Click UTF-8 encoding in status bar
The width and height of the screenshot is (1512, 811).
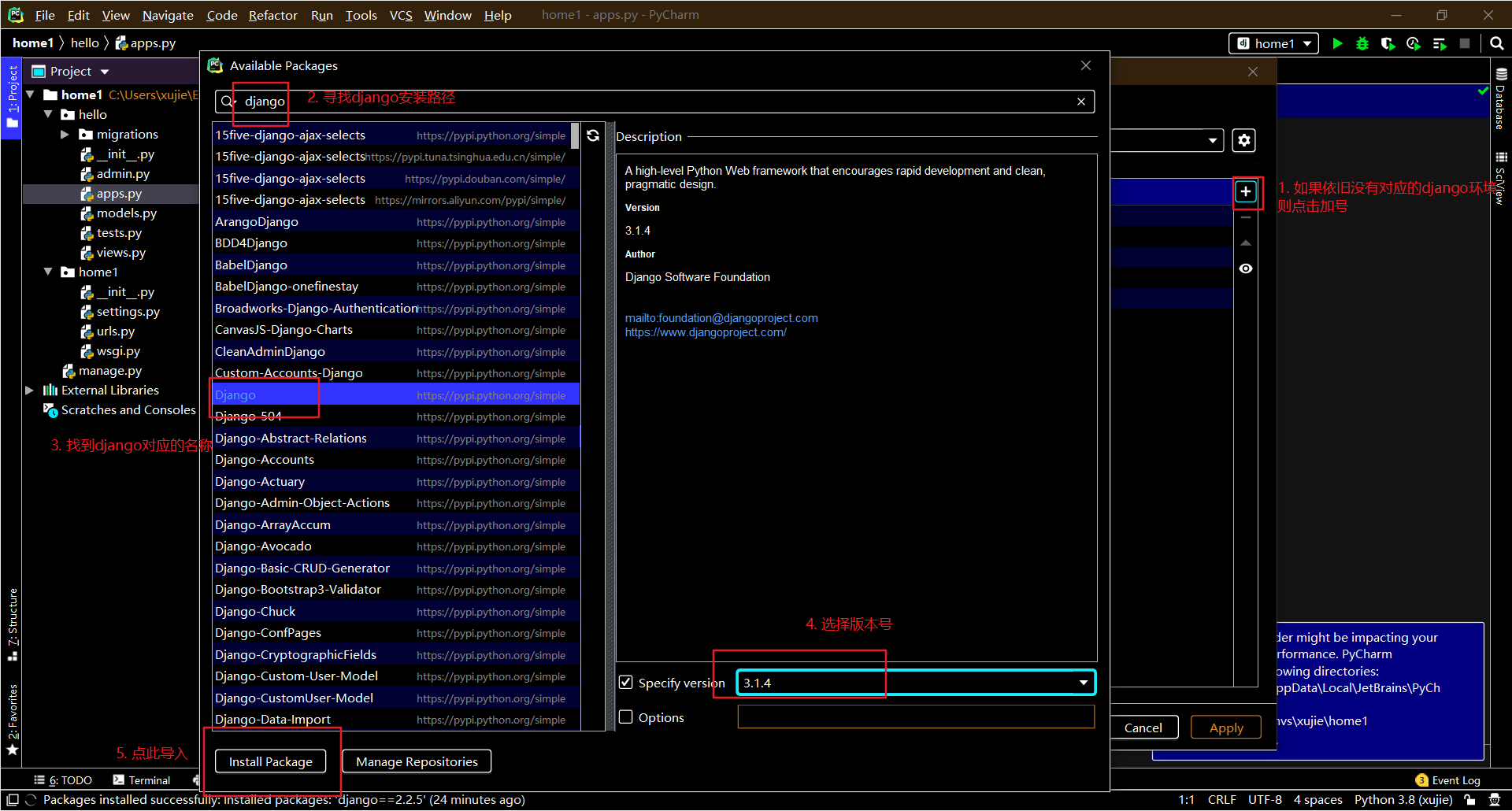coord(1265,800)
